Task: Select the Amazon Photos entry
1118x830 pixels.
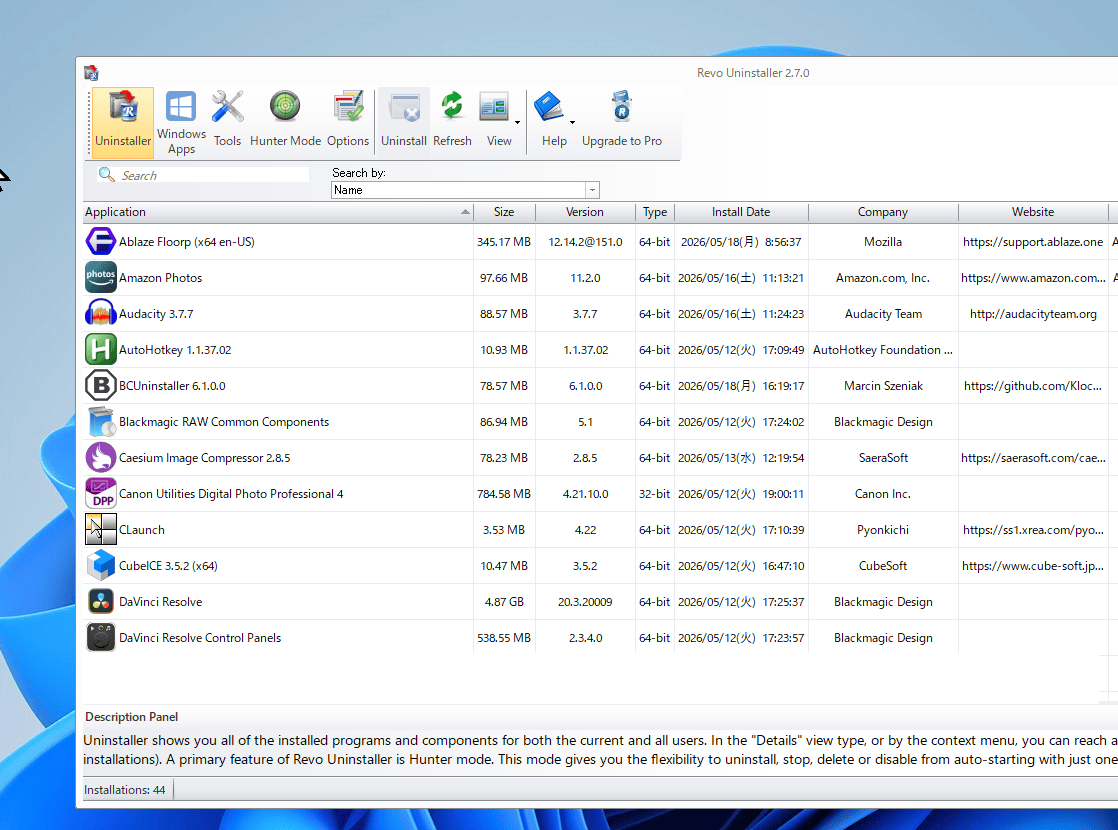Action: pos(160,277)
